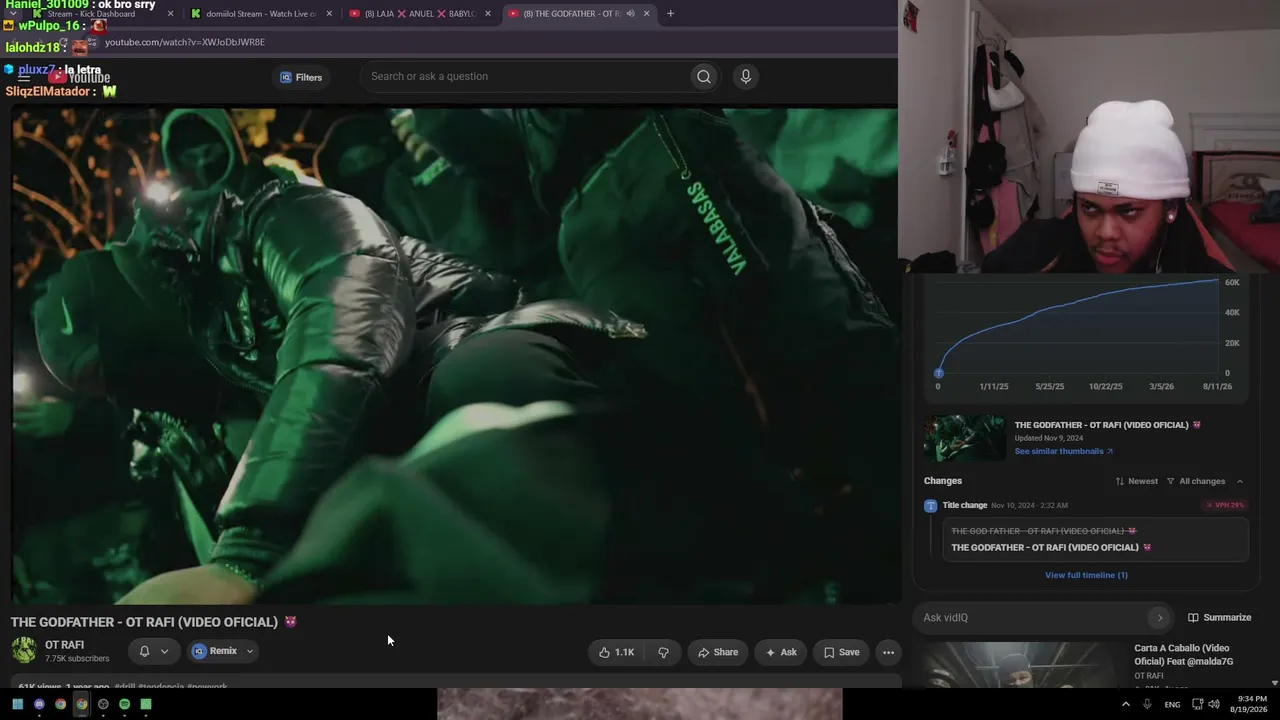1280x720 pixels.
Task: Open THE GODFATHER thumbnail in vidIQ panel
Action: coord(964,437)
